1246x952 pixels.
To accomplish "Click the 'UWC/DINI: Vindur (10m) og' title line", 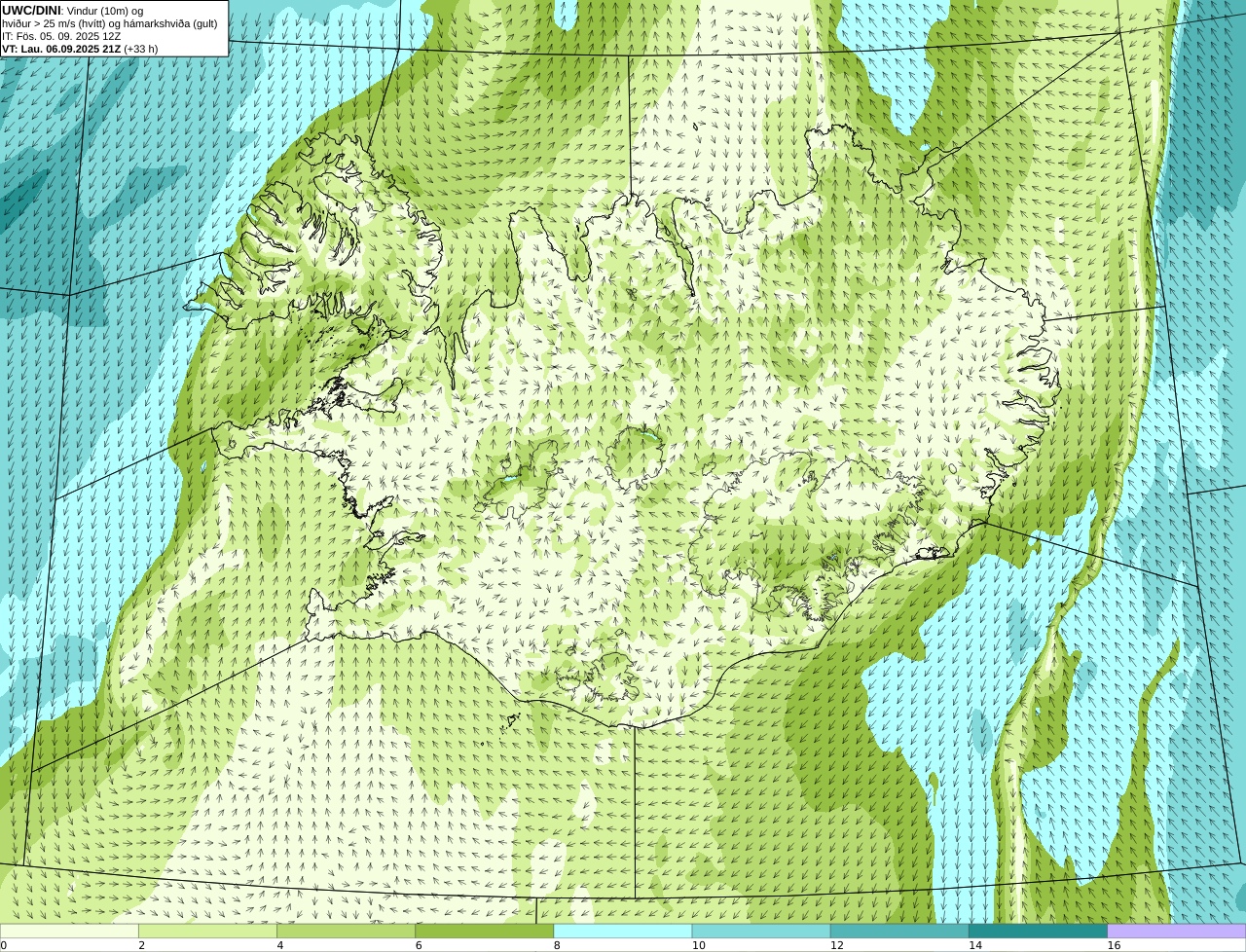I will coord(73,11).
